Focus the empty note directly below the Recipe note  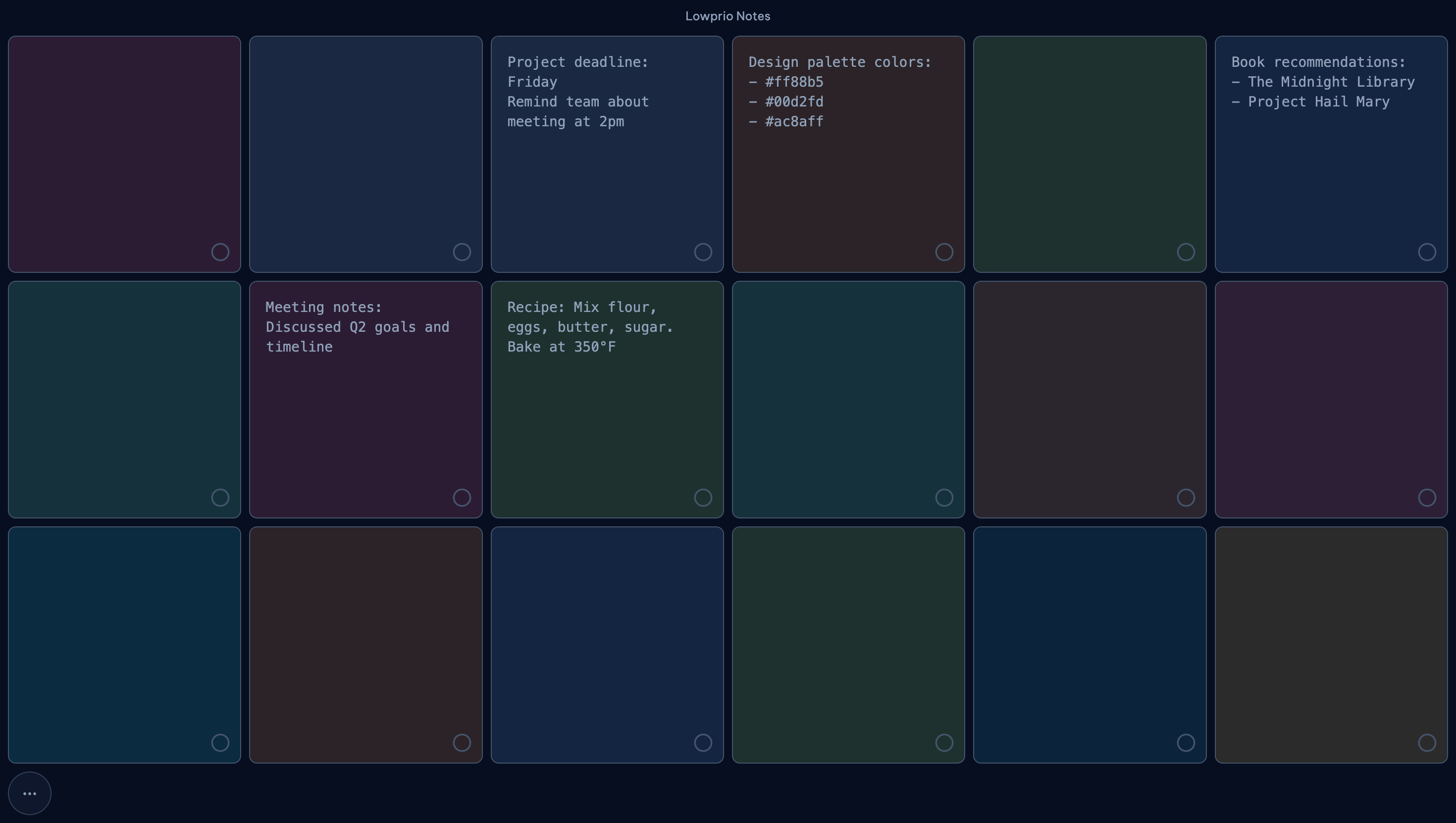click(x=607, y=645)
